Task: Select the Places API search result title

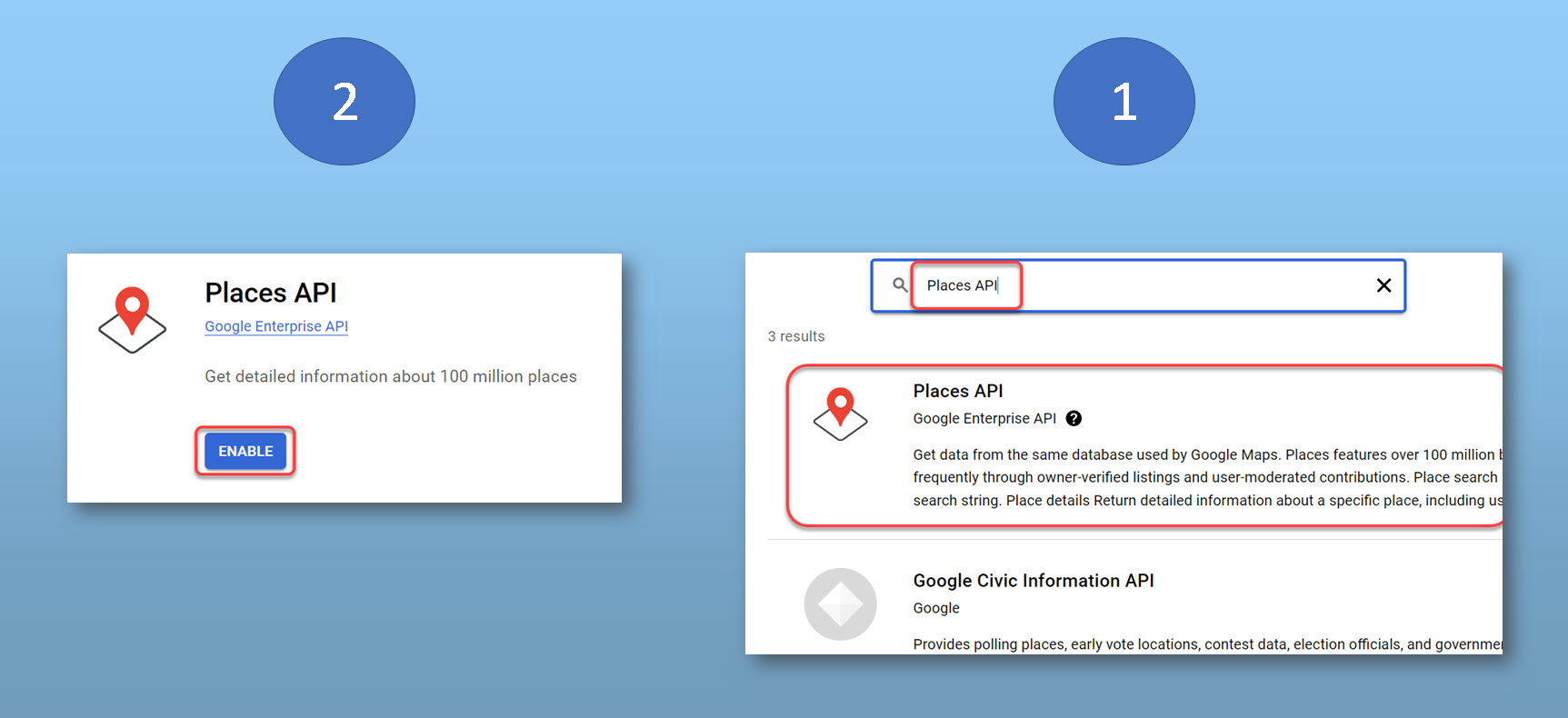Action: click(x=958, y=391)
